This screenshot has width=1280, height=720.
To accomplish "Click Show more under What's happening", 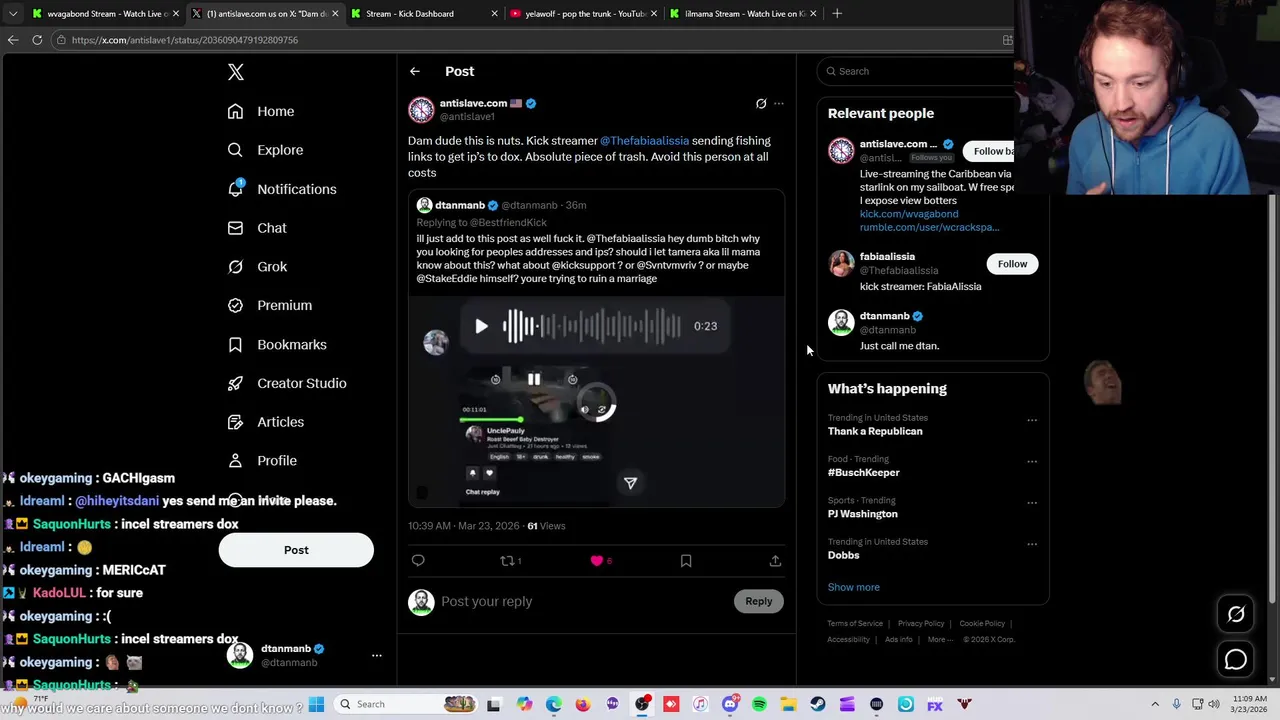I will coord(853,587).
